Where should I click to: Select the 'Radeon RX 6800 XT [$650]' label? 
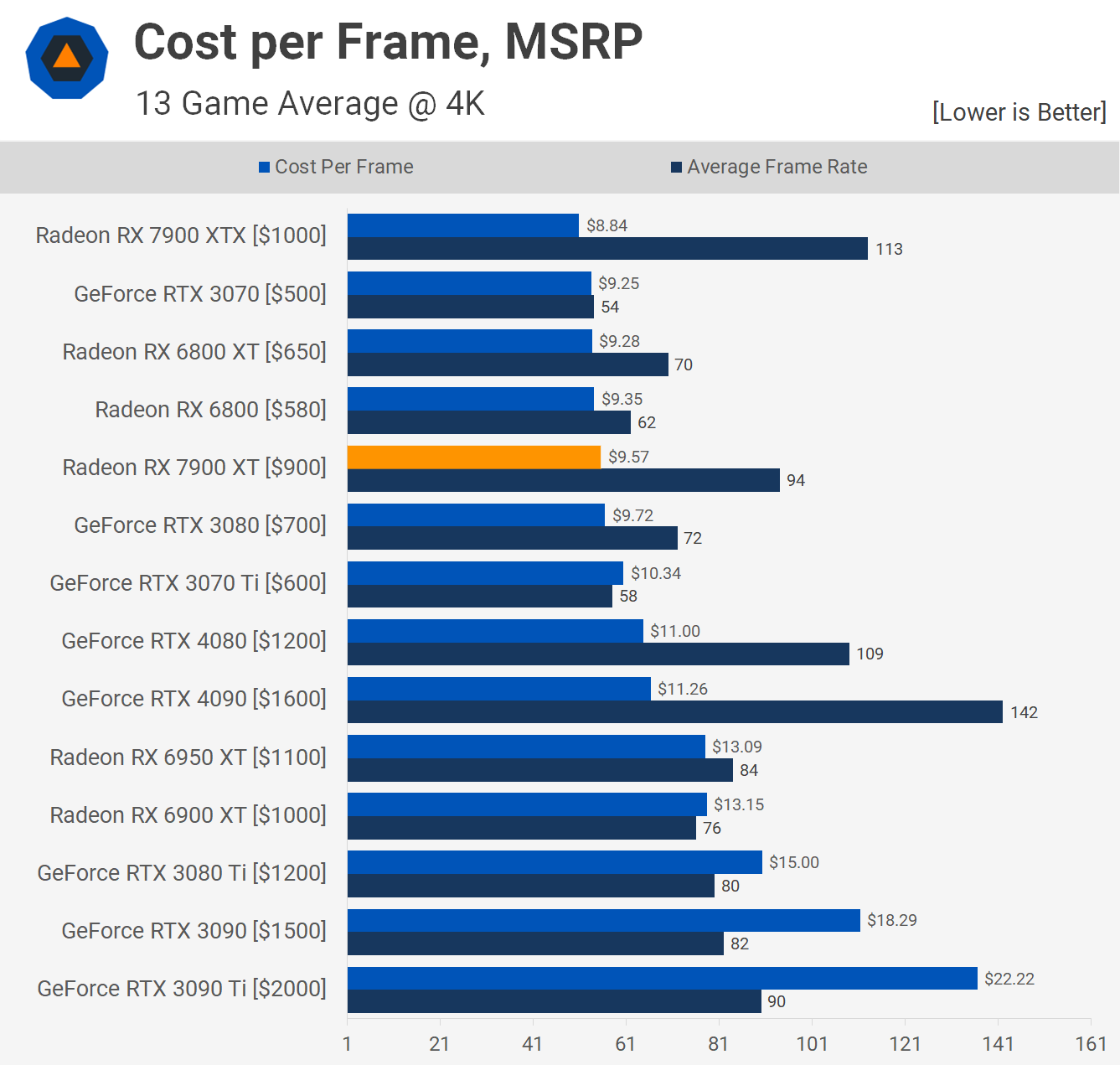point(194,352)
